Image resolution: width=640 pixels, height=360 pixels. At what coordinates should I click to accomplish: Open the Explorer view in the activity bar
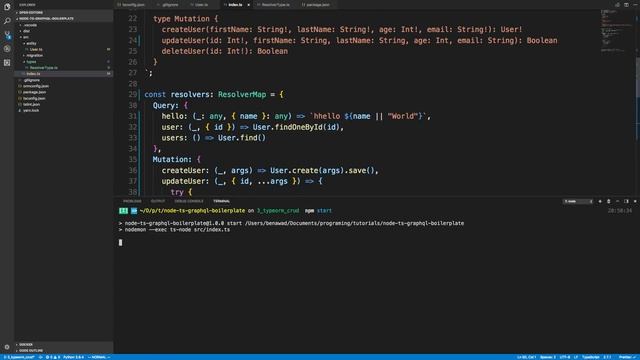[x=7, y=7]
